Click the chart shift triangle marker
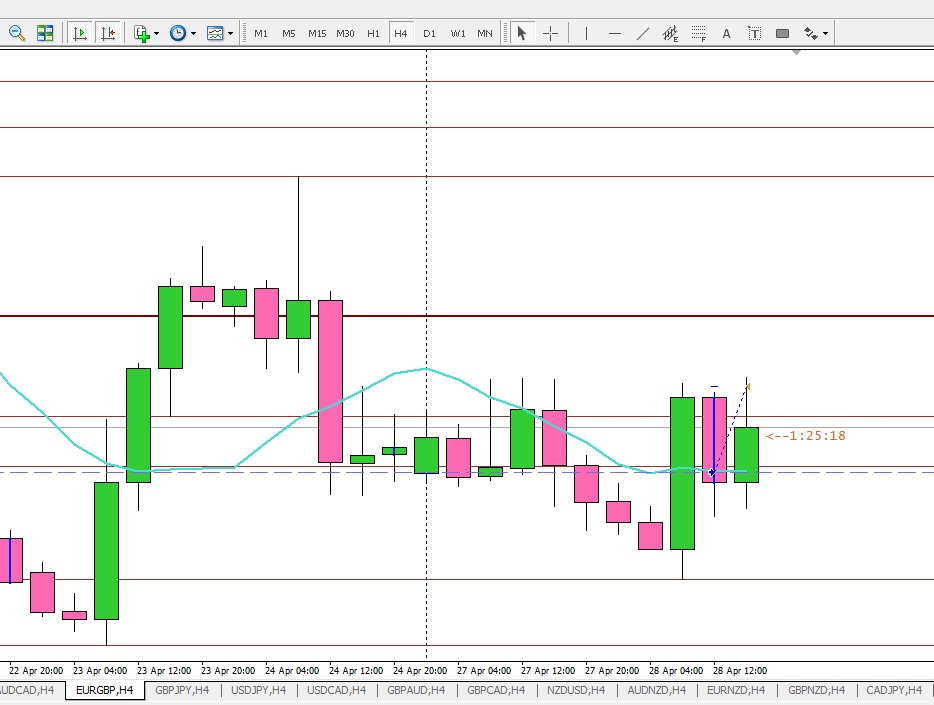 [x=796, y=53]
